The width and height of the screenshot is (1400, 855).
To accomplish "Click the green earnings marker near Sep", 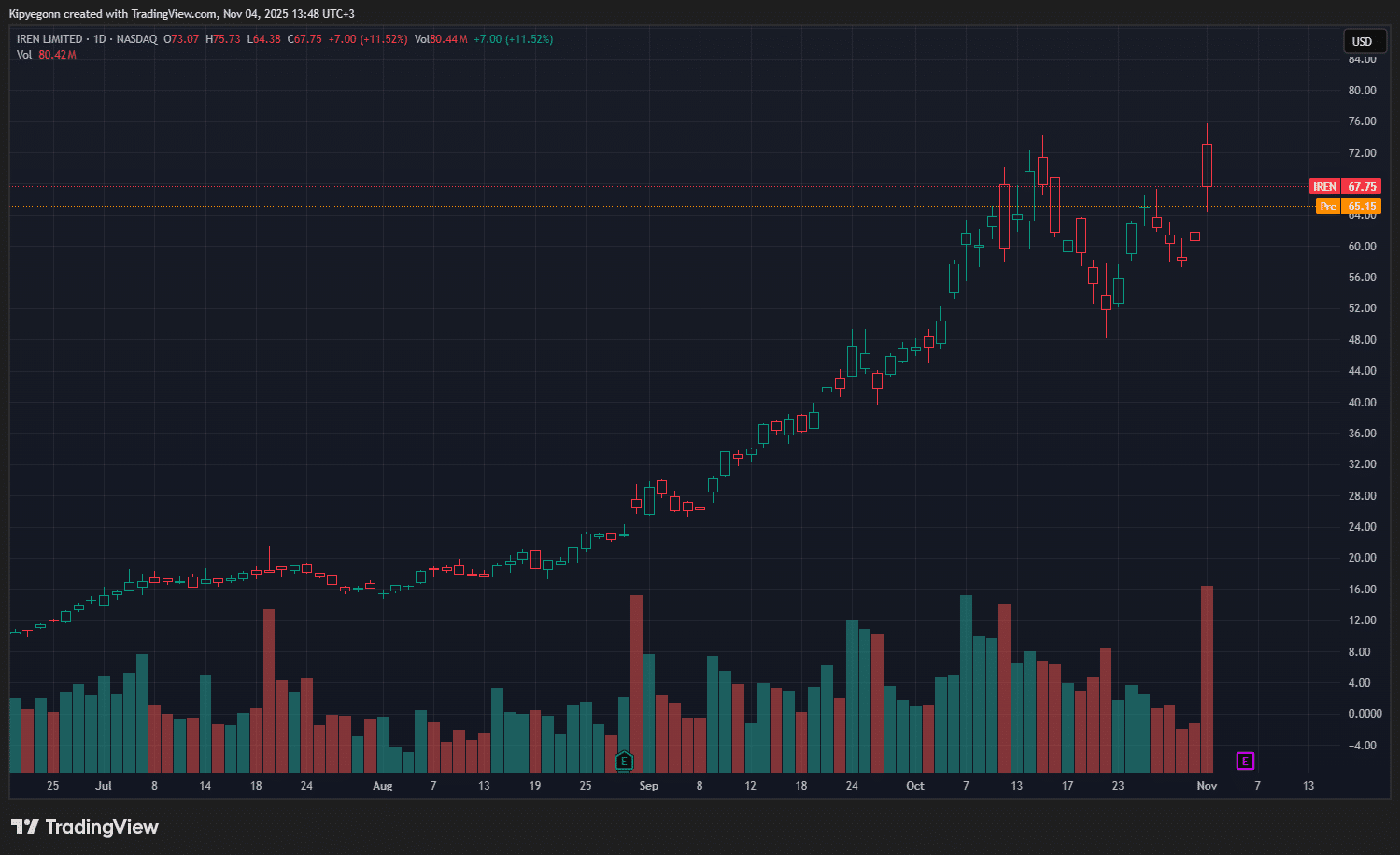I will coord(625,761).
